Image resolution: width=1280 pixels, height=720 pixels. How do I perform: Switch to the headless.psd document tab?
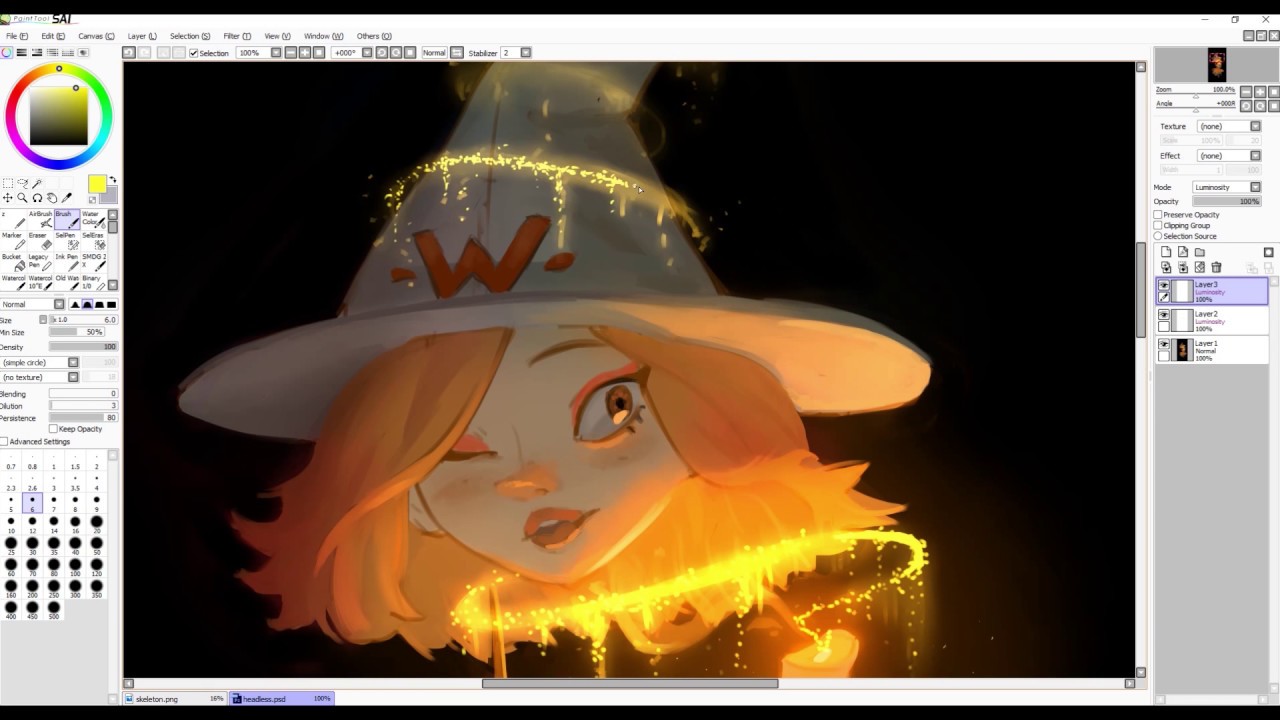coord(281,699)
